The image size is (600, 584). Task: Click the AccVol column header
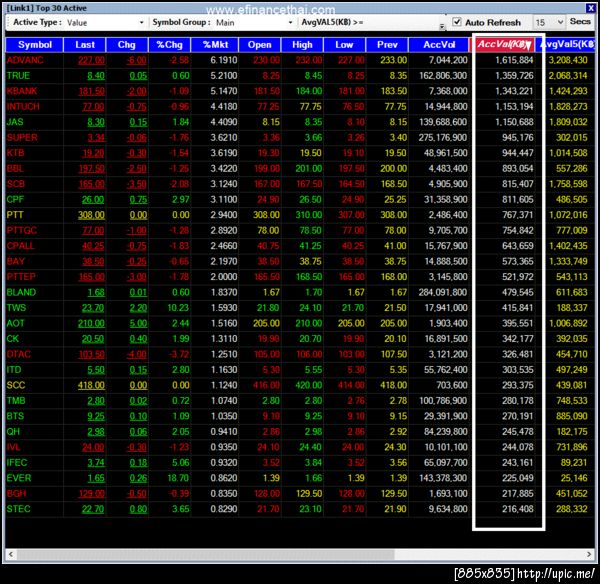tap(439, 45)
